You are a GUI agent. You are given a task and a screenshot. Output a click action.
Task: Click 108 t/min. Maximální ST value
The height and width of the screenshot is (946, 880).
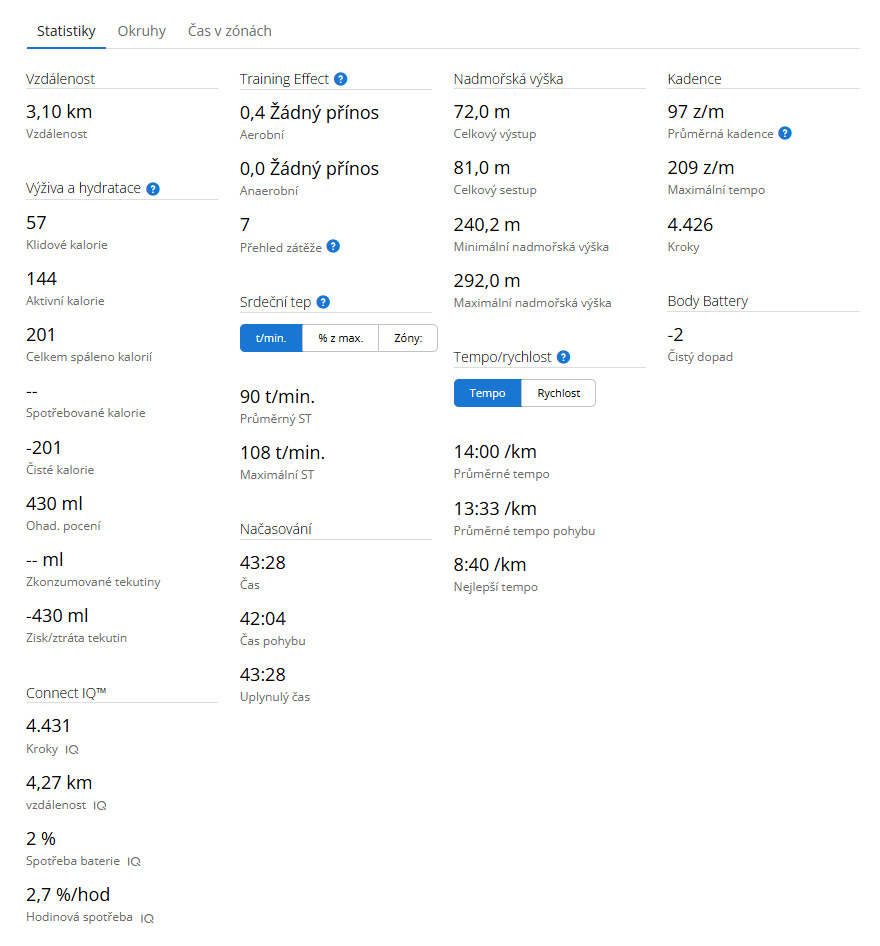coord(282,452)
